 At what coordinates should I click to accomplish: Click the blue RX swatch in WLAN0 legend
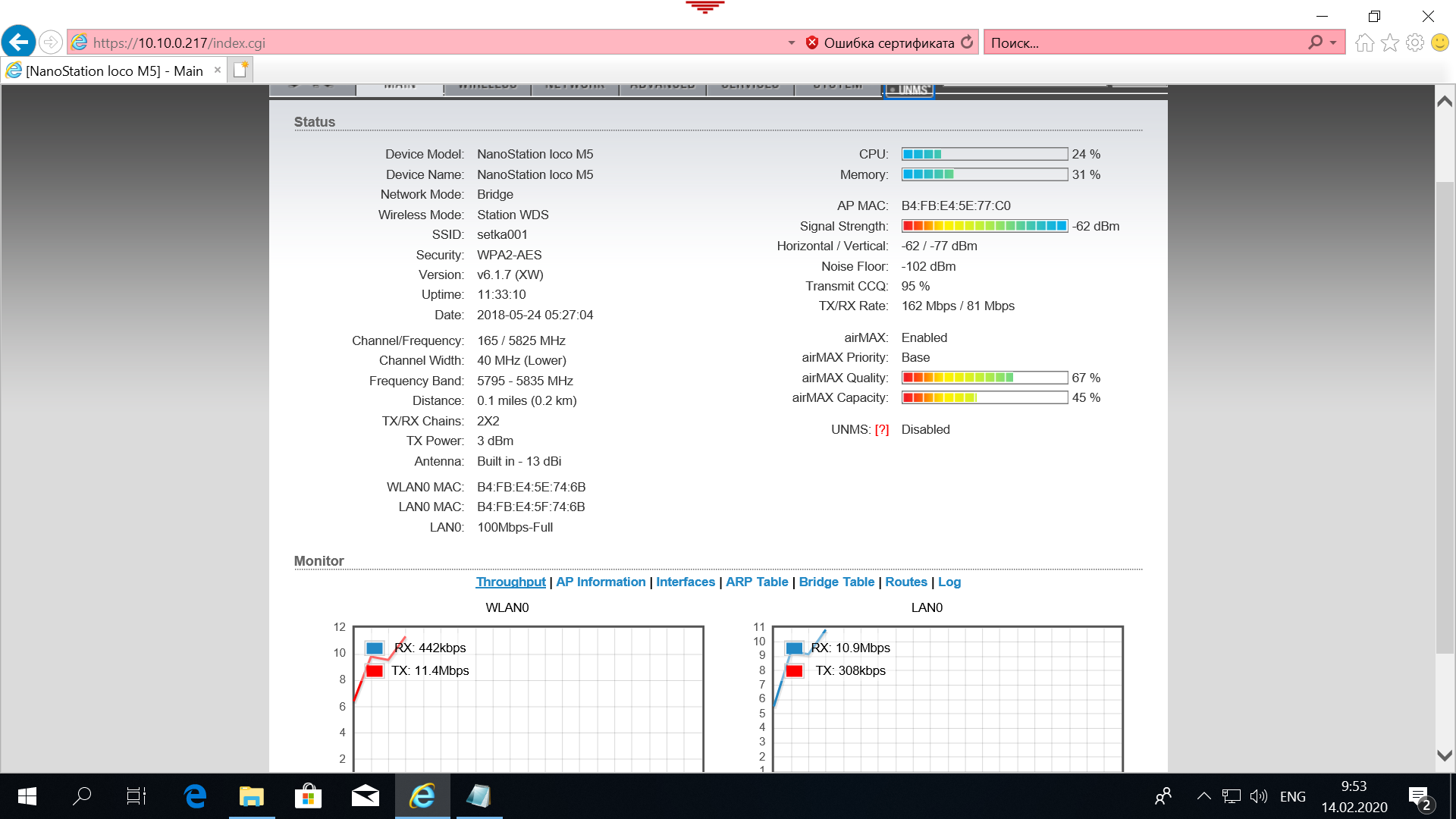pos(375,648)
